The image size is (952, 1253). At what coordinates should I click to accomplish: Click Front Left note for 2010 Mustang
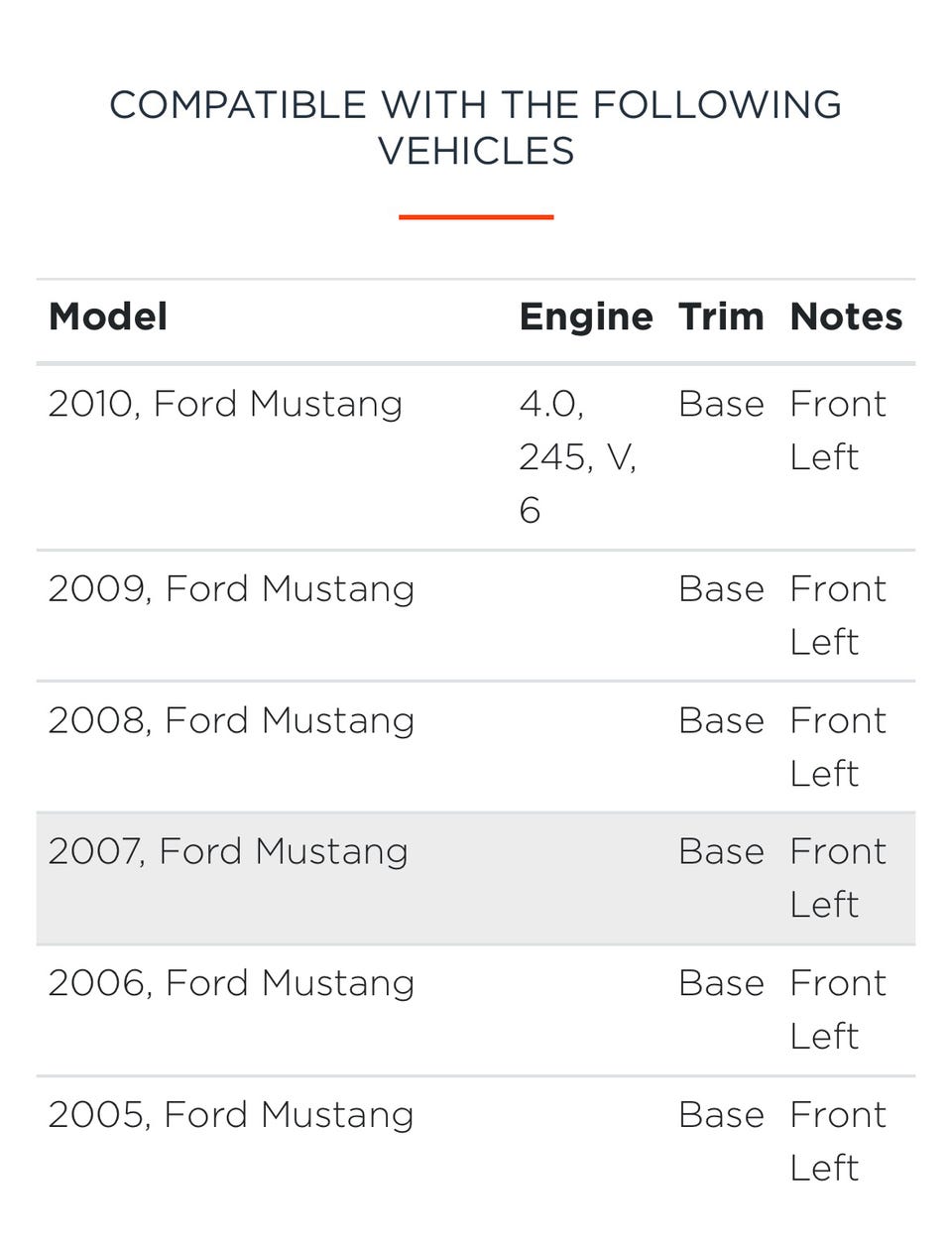point(837,431)
